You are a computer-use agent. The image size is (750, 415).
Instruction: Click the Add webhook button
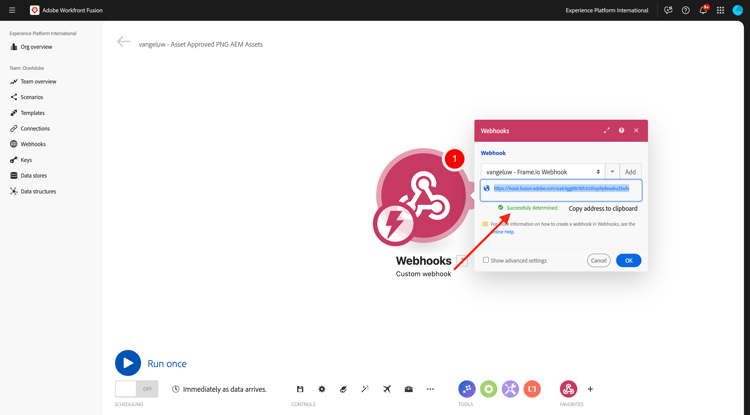pos(630,172)
